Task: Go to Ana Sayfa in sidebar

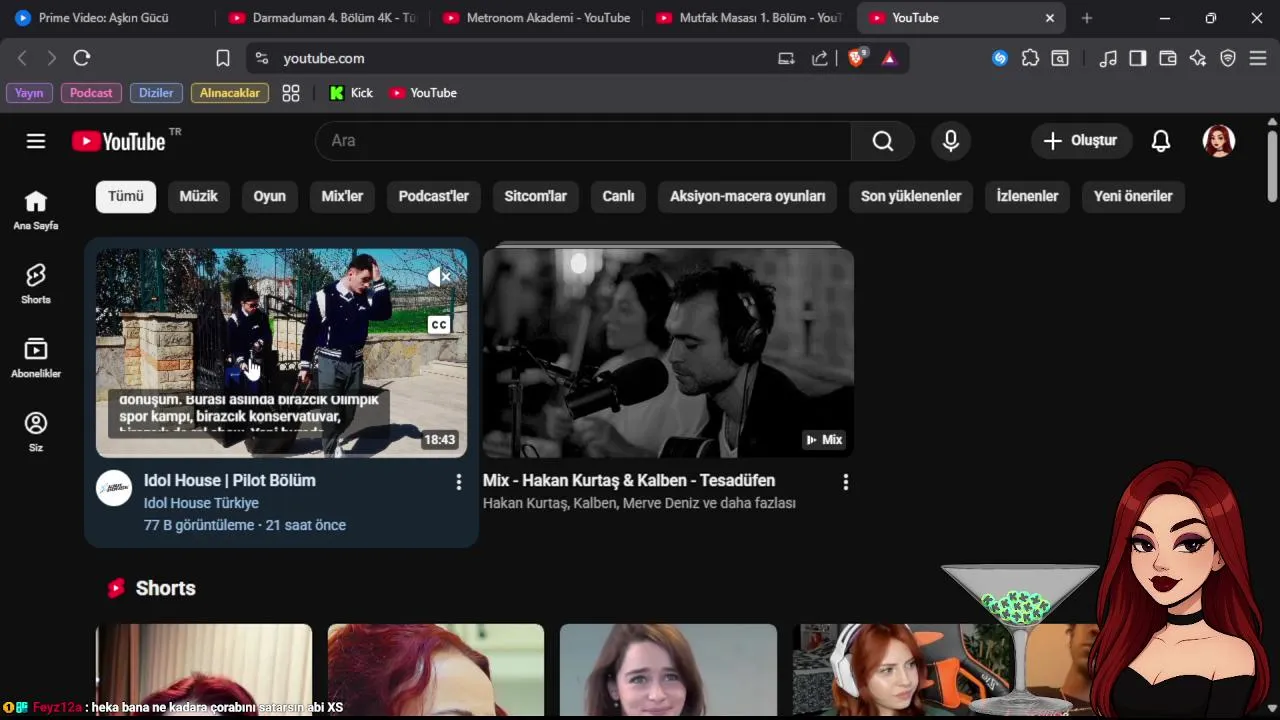Action: click(36, 210)
